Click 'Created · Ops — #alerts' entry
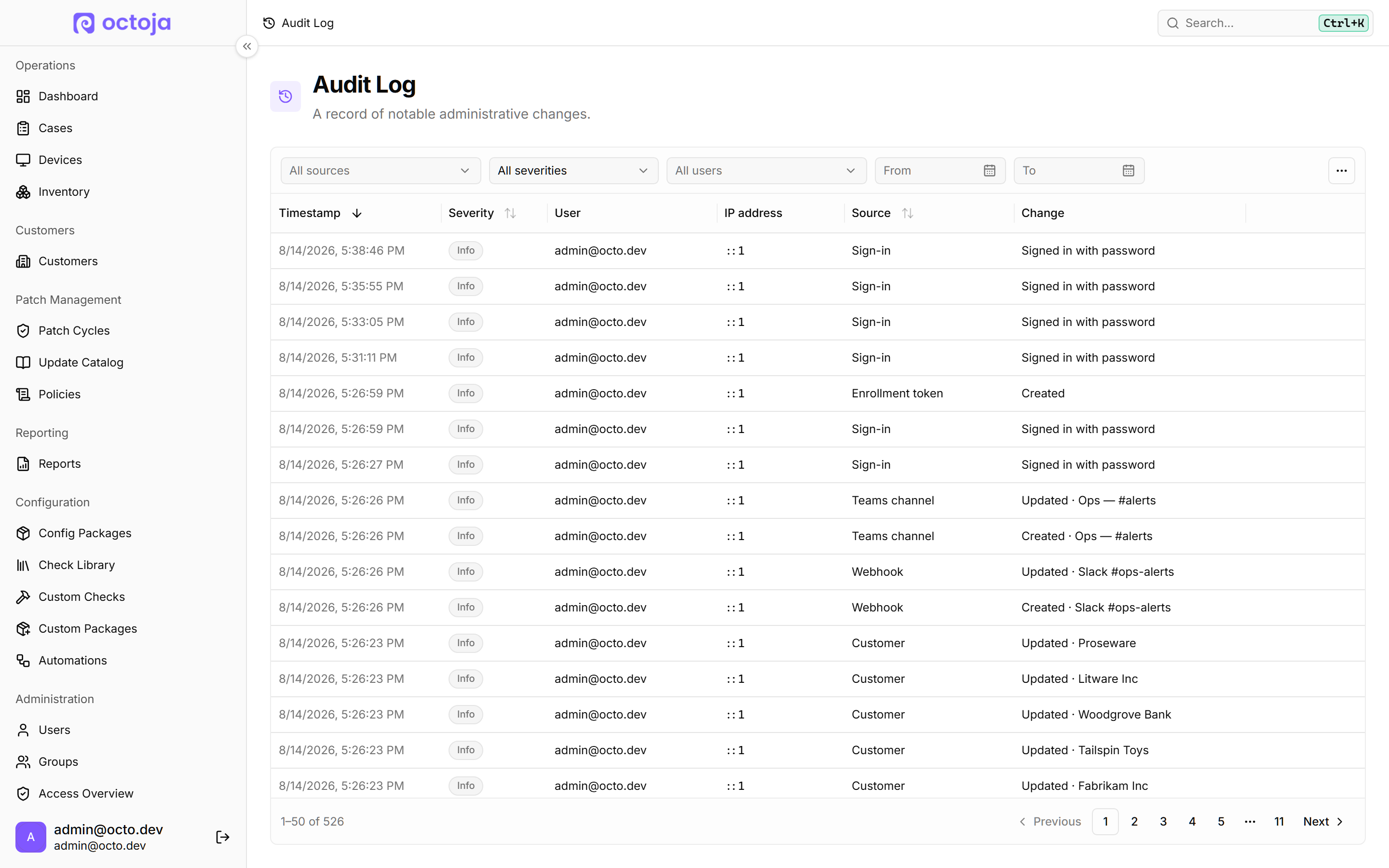 [1087, 536]
